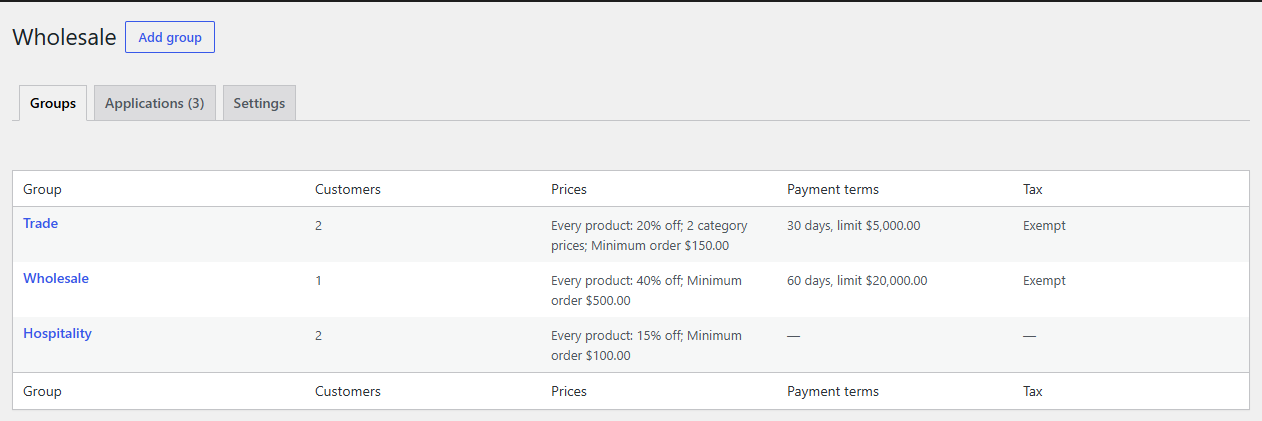View the 2 customers in Trade row
This screenshot has width=1262, height=421.
click(318, 226)
